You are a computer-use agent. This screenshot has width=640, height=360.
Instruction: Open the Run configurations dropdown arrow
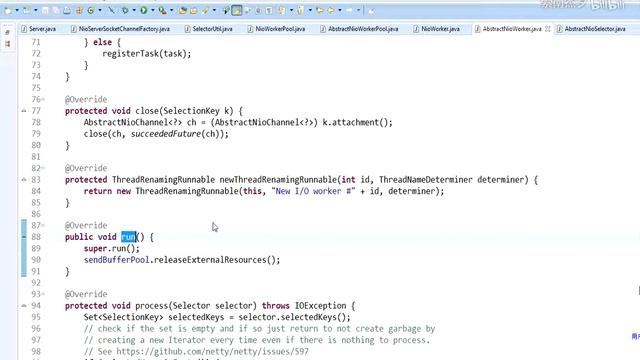pyautogui.click(x=153, y=11)
